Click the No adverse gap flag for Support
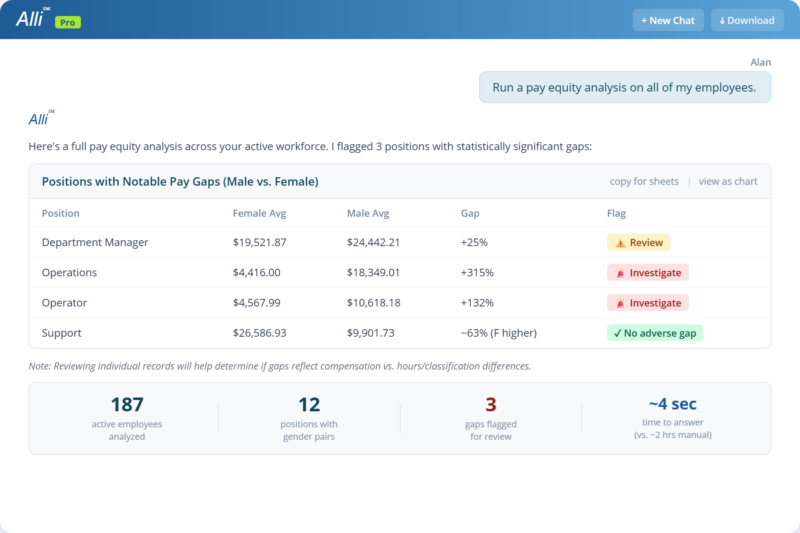The image size is (800, 533). (655, 333)
